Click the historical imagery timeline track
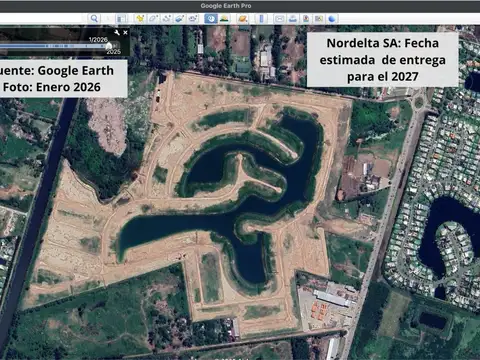This screenshot has width=480, height=360. pos(53,46)
